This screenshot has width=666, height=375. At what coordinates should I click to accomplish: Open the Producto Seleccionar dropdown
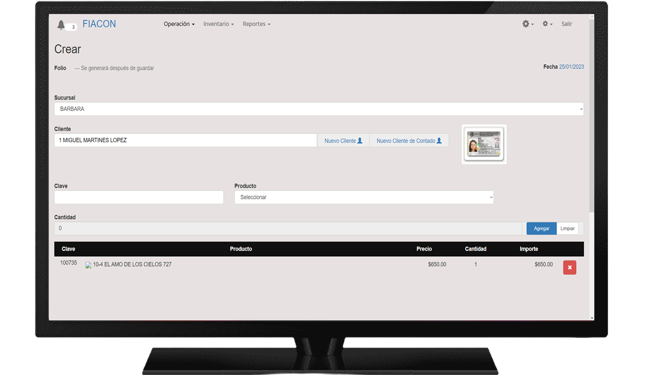pos(364,197)
